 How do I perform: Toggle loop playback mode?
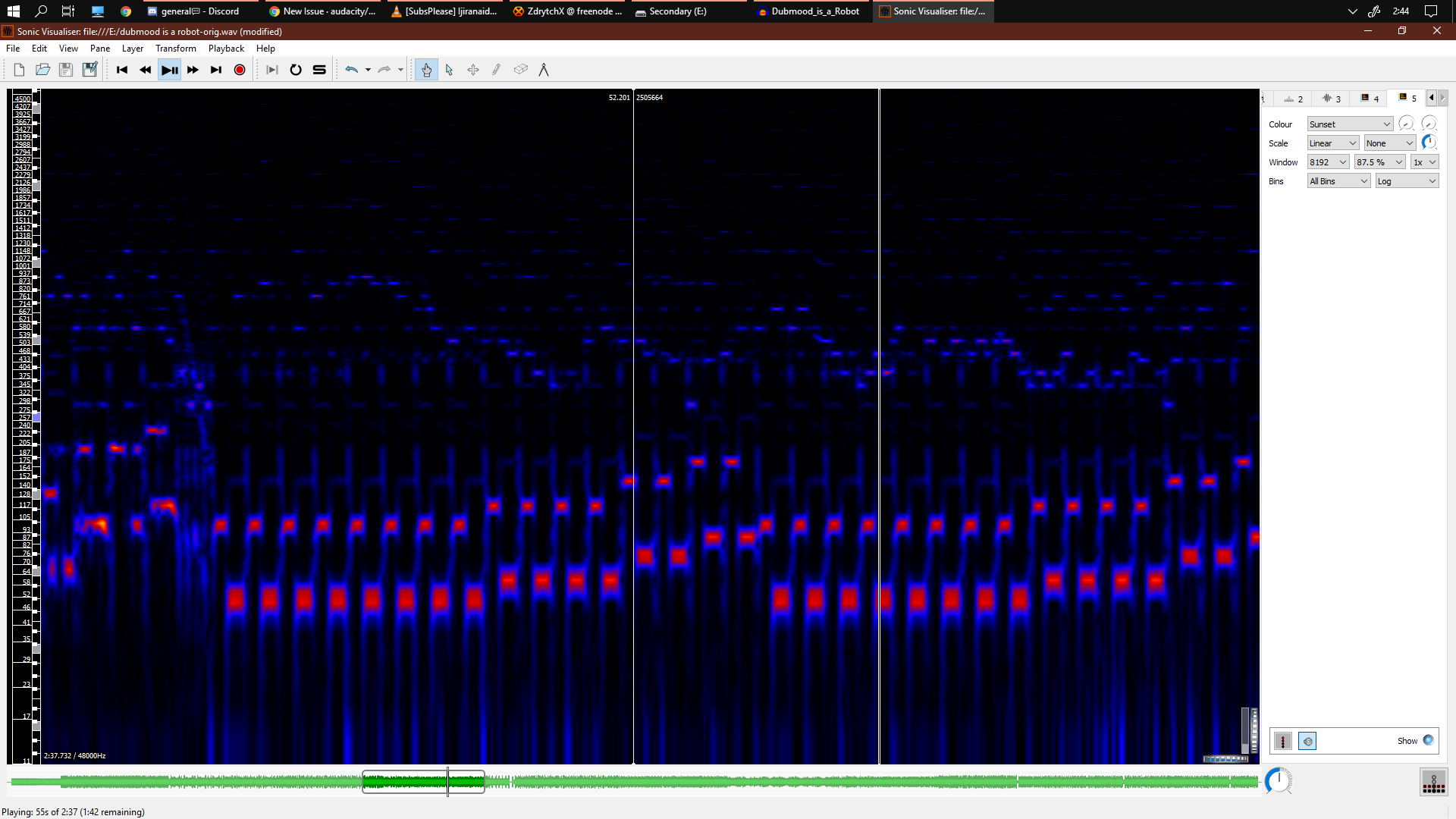[296, 69]
